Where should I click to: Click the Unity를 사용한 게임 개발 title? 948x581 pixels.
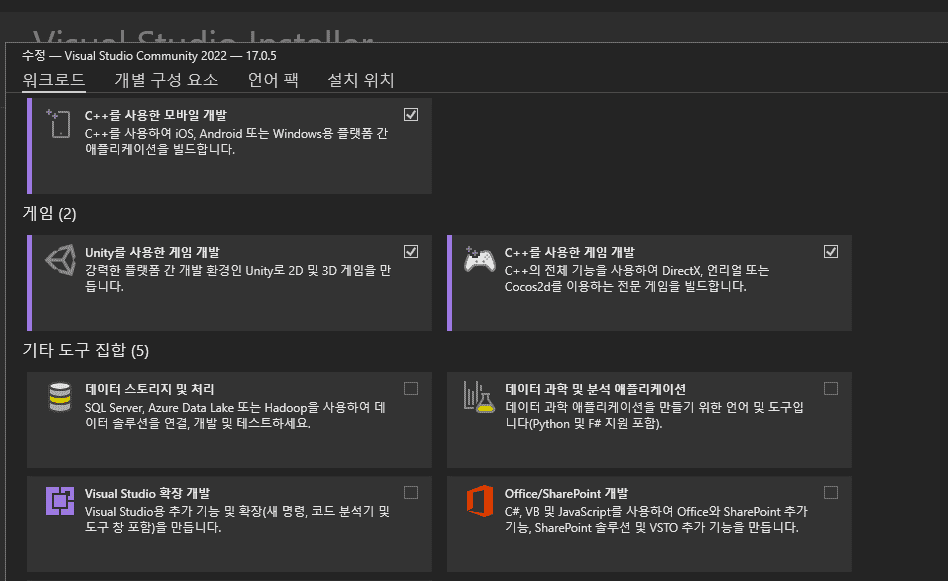click(x=152, y=252)
